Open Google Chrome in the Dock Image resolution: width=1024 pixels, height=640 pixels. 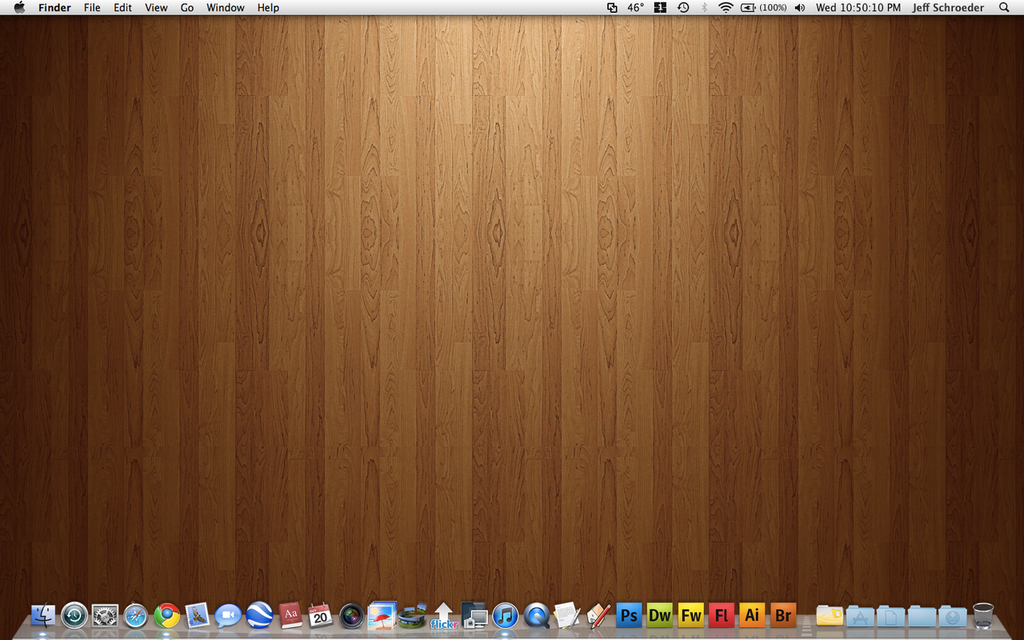[x=167, y=615]
